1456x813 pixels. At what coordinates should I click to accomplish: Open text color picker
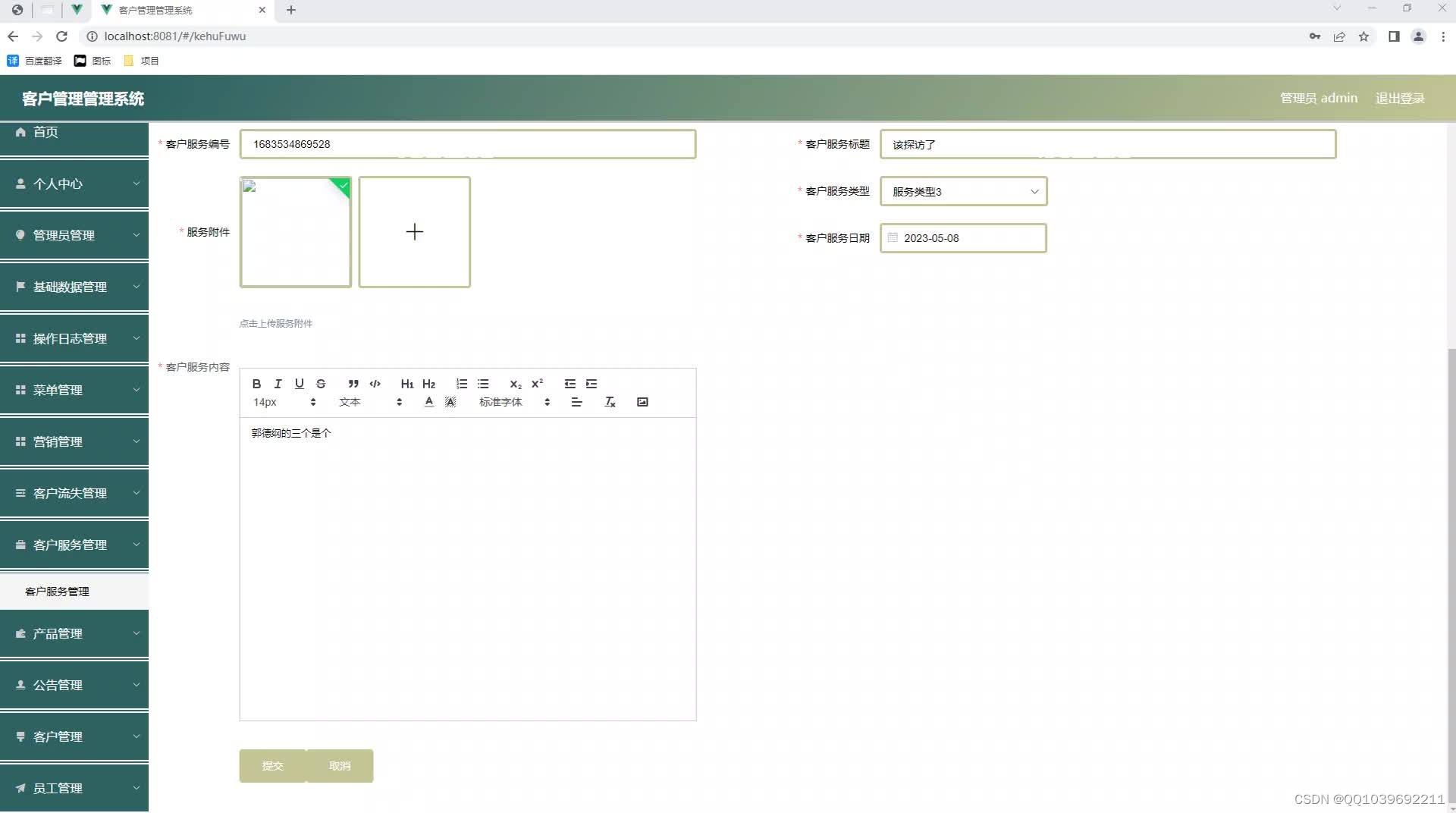pyautogui.click(x=429, y=402)
